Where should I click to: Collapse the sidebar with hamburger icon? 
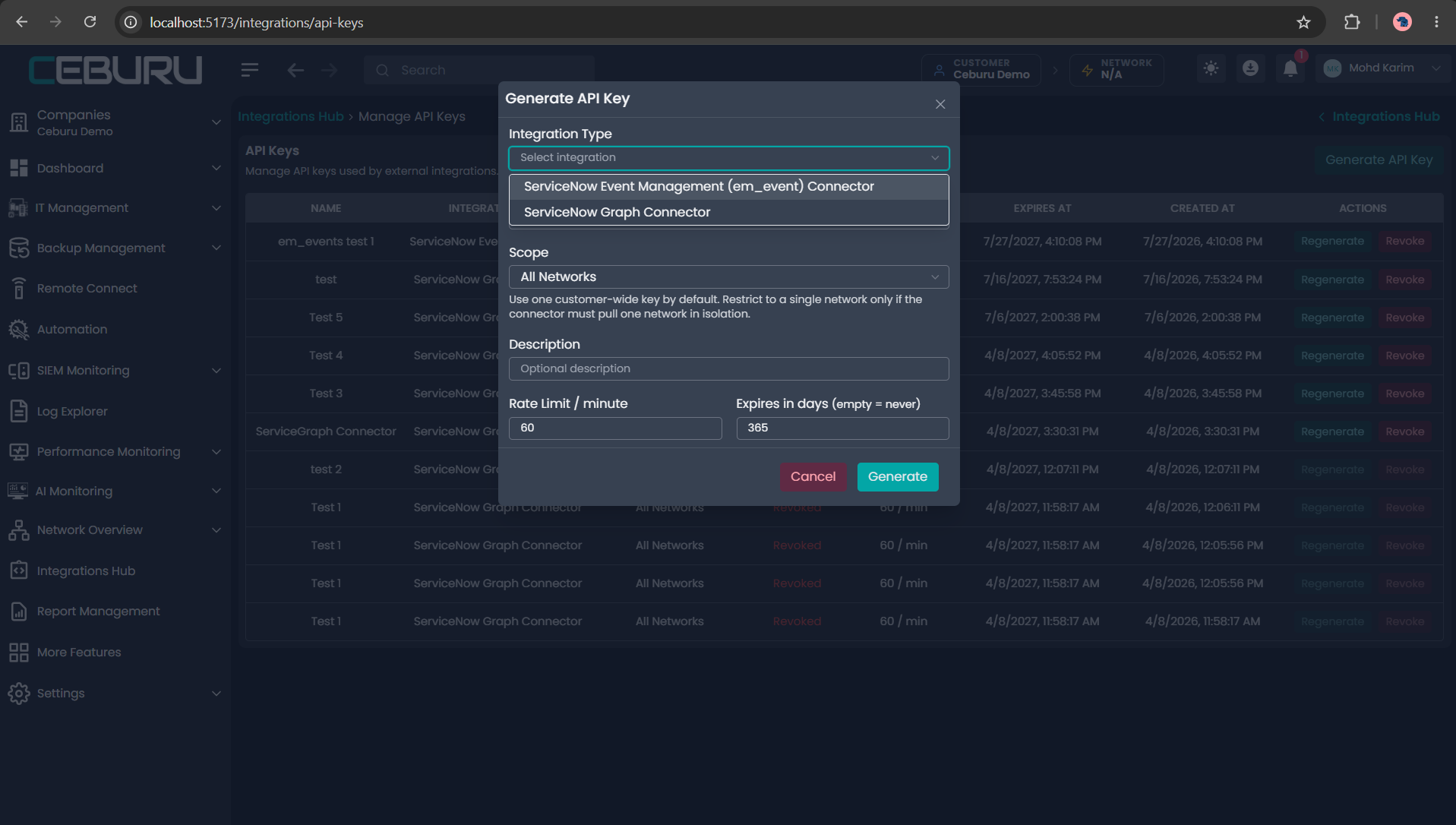click(x=250, y=70)
